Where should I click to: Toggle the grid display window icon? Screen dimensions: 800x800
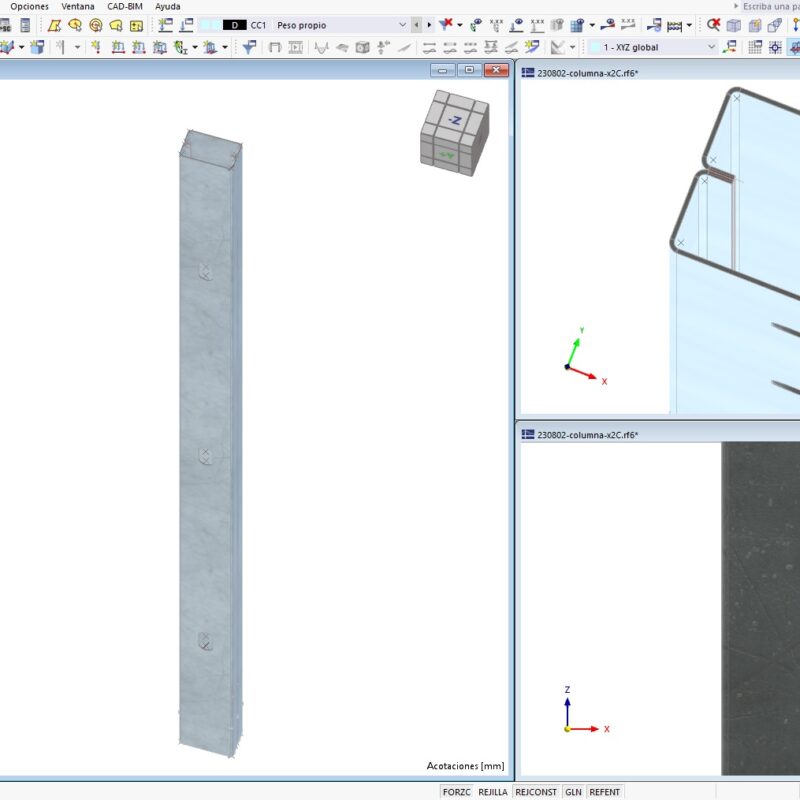755,47
